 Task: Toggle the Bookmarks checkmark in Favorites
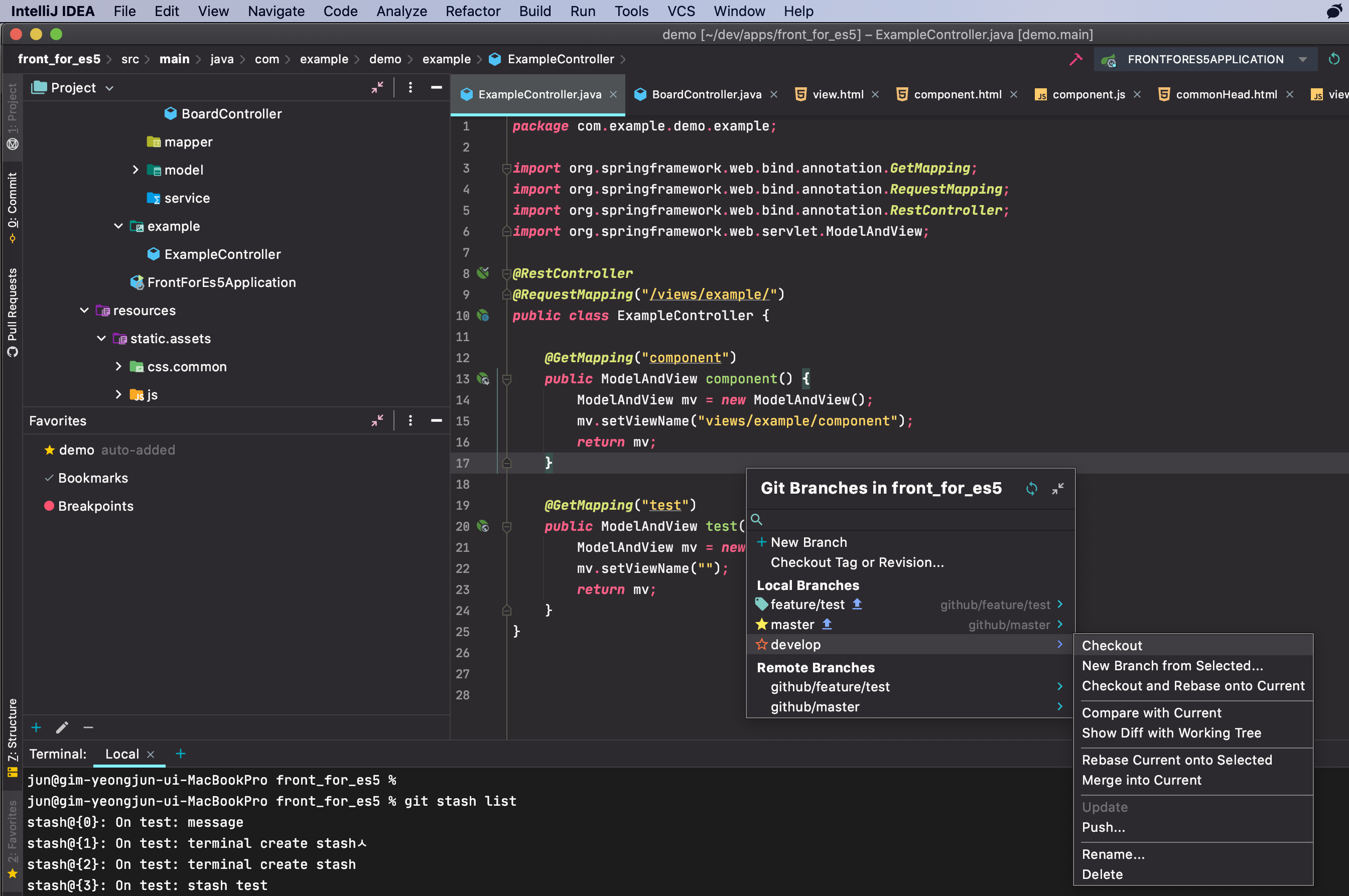[x=48, y=478]
